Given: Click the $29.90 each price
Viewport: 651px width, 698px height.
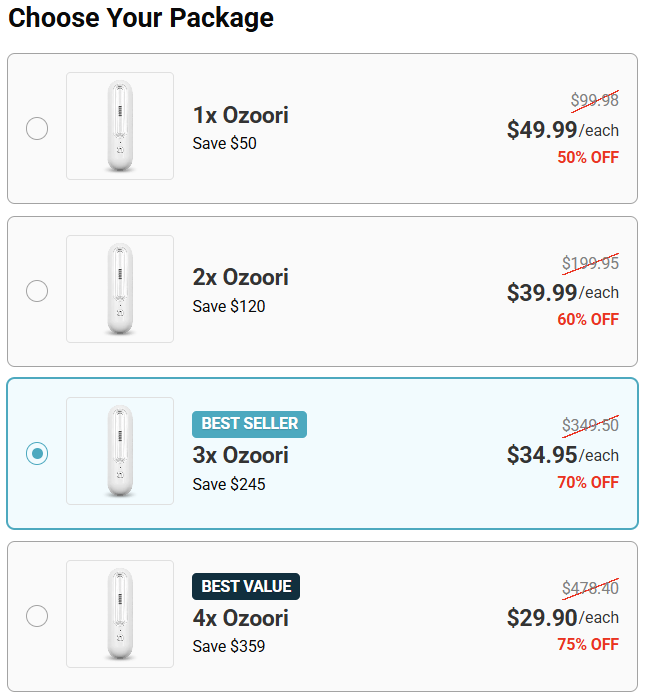Looking at the screenshot, I should click(562, 617).
